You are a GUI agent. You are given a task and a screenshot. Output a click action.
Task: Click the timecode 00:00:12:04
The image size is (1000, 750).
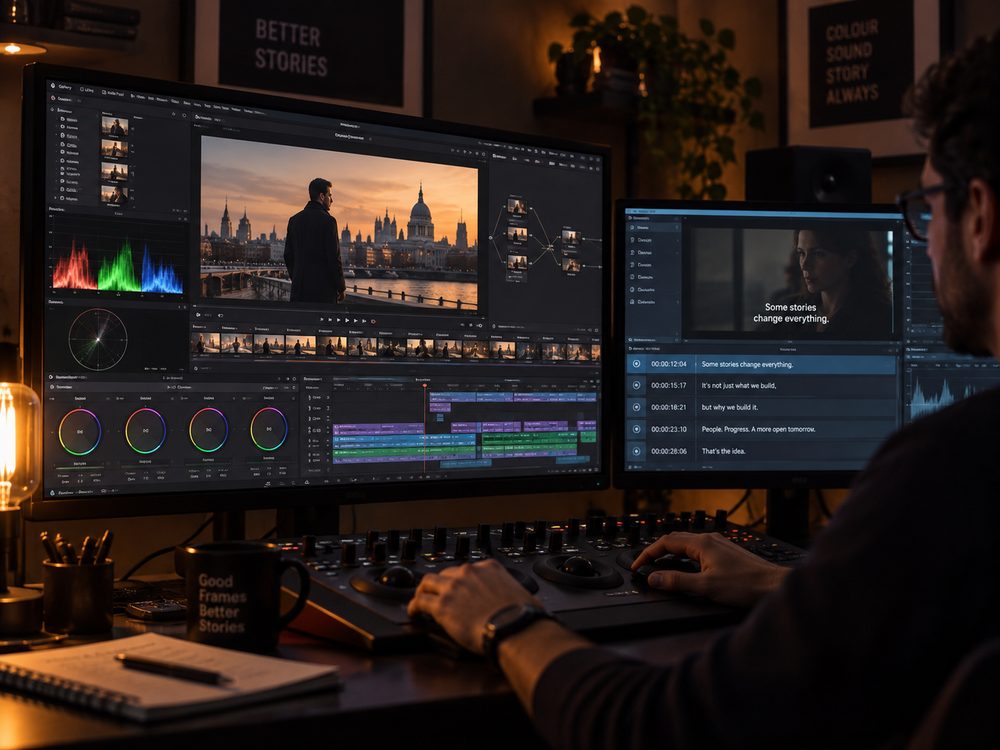668,364
